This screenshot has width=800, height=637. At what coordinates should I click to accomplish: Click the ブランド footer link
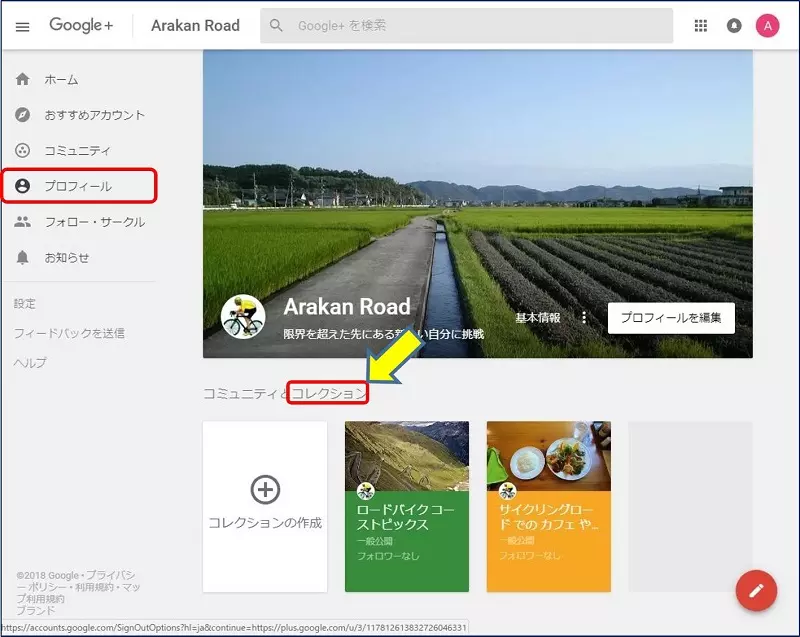35,610
